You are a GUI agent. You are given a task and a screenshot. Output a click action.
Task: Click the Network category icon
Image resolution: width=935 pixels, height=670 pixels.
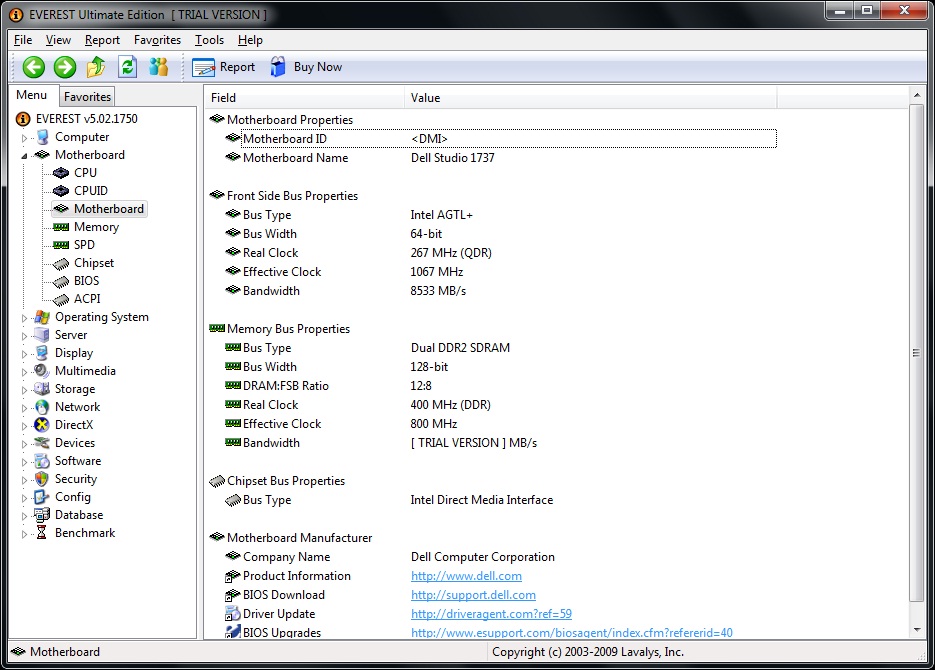click(x=42, y=407)
